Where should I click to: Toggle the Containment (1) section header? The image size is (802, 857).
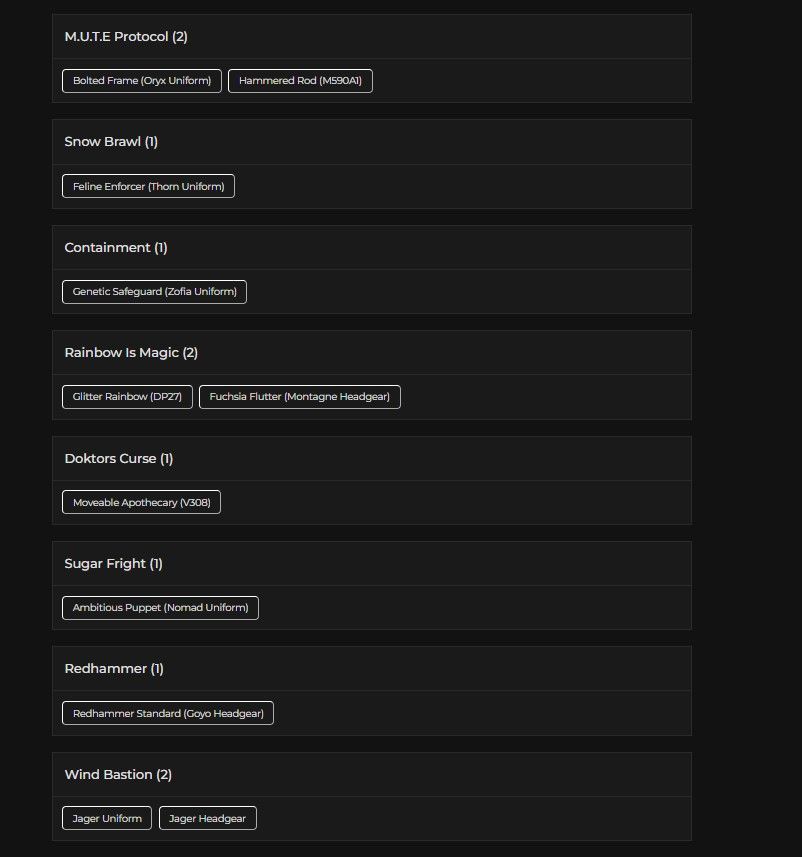[372, 248]
